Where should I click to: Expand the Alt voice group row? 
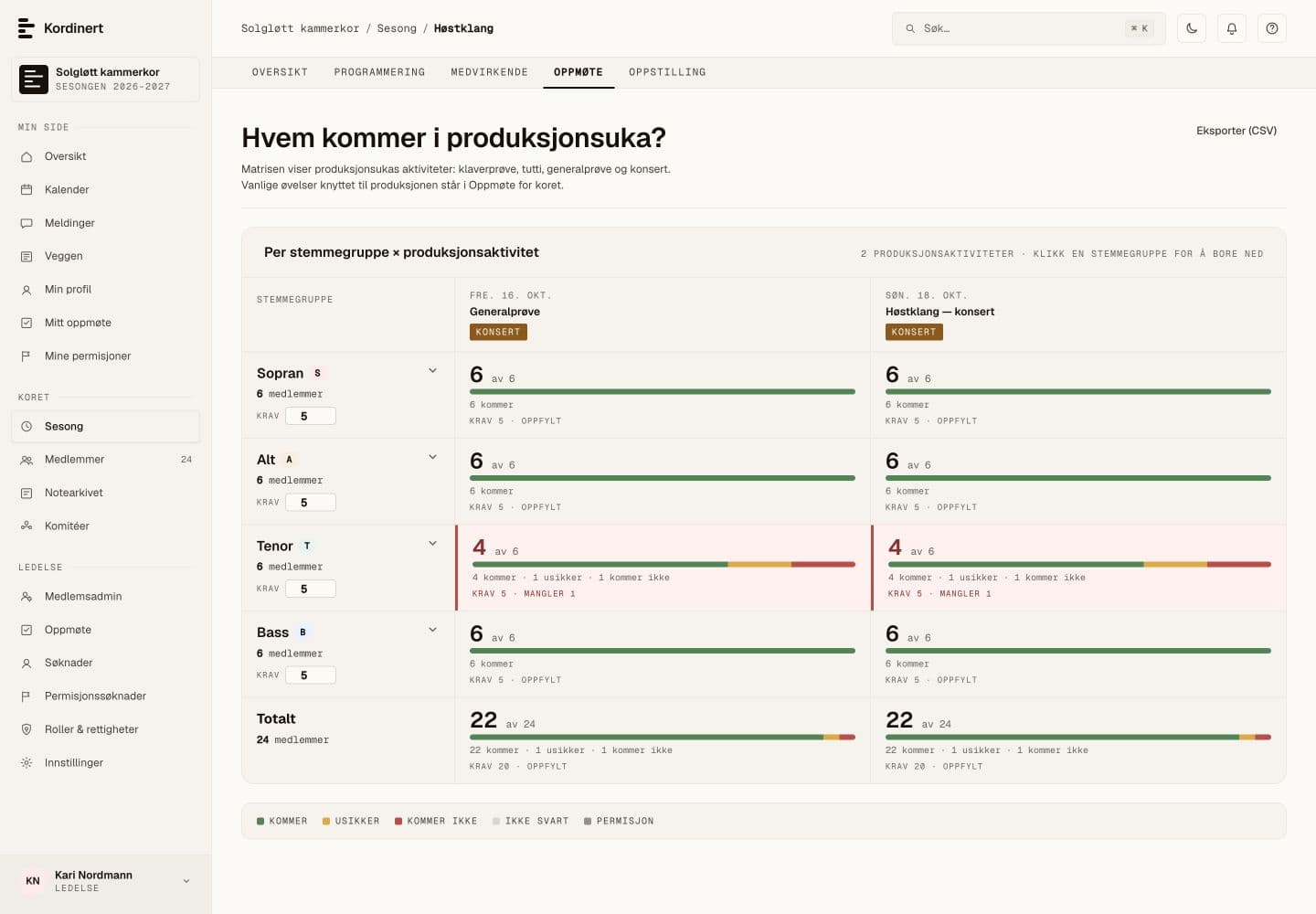click(x=432, y=457)
